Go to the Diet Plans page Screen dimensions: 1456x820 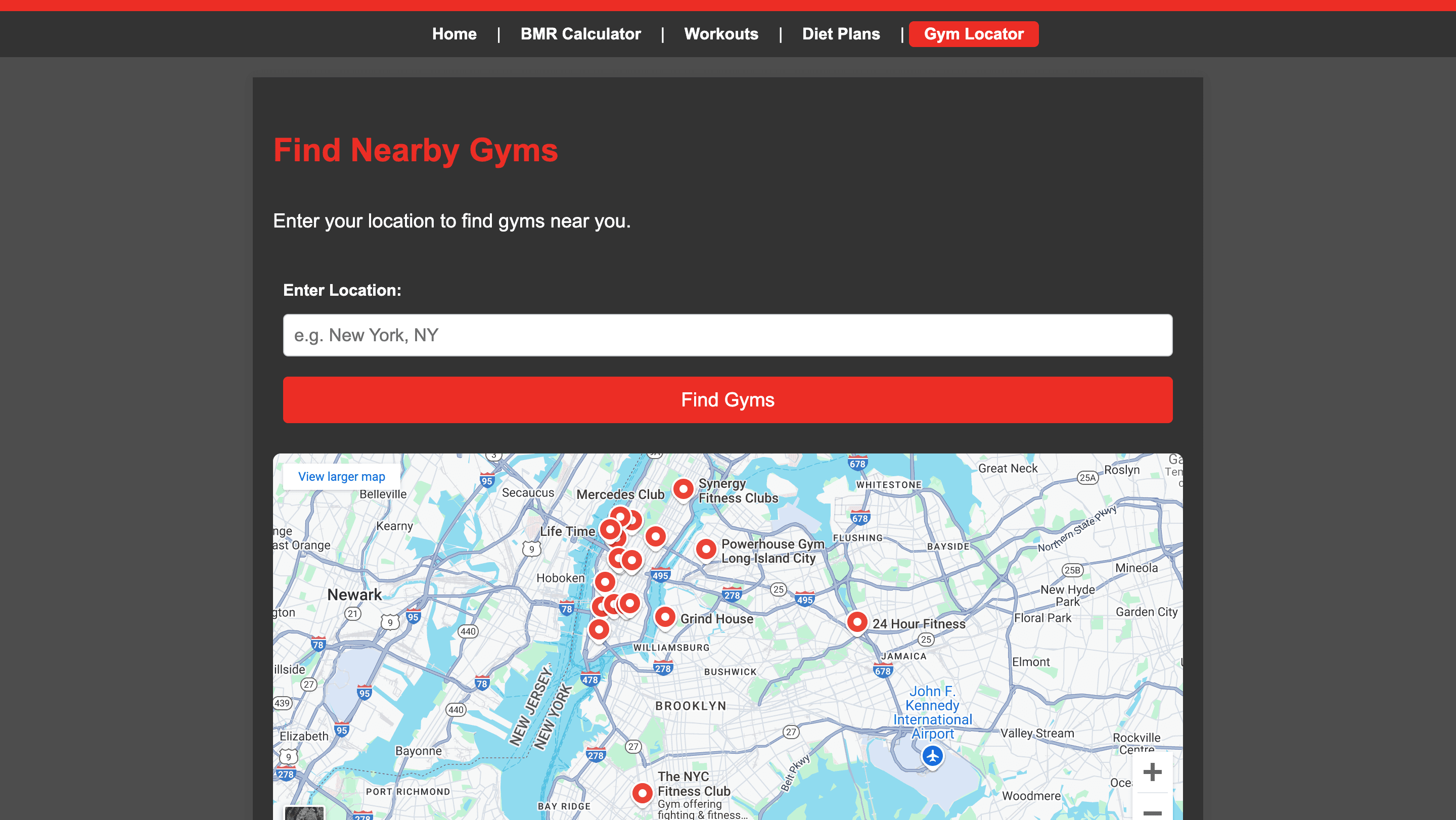(x=841, y=34)
